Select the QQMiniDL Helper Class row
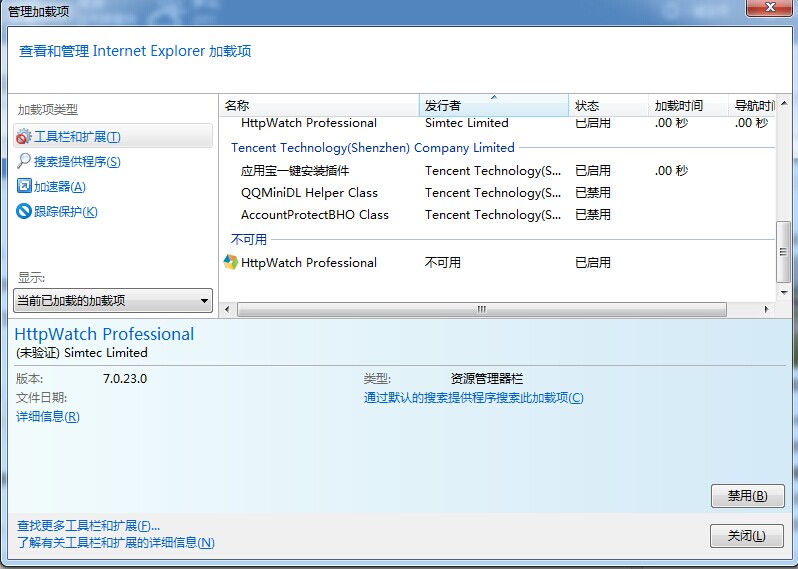The width and height of the screenshot is (798, 569). coord(309,193)
